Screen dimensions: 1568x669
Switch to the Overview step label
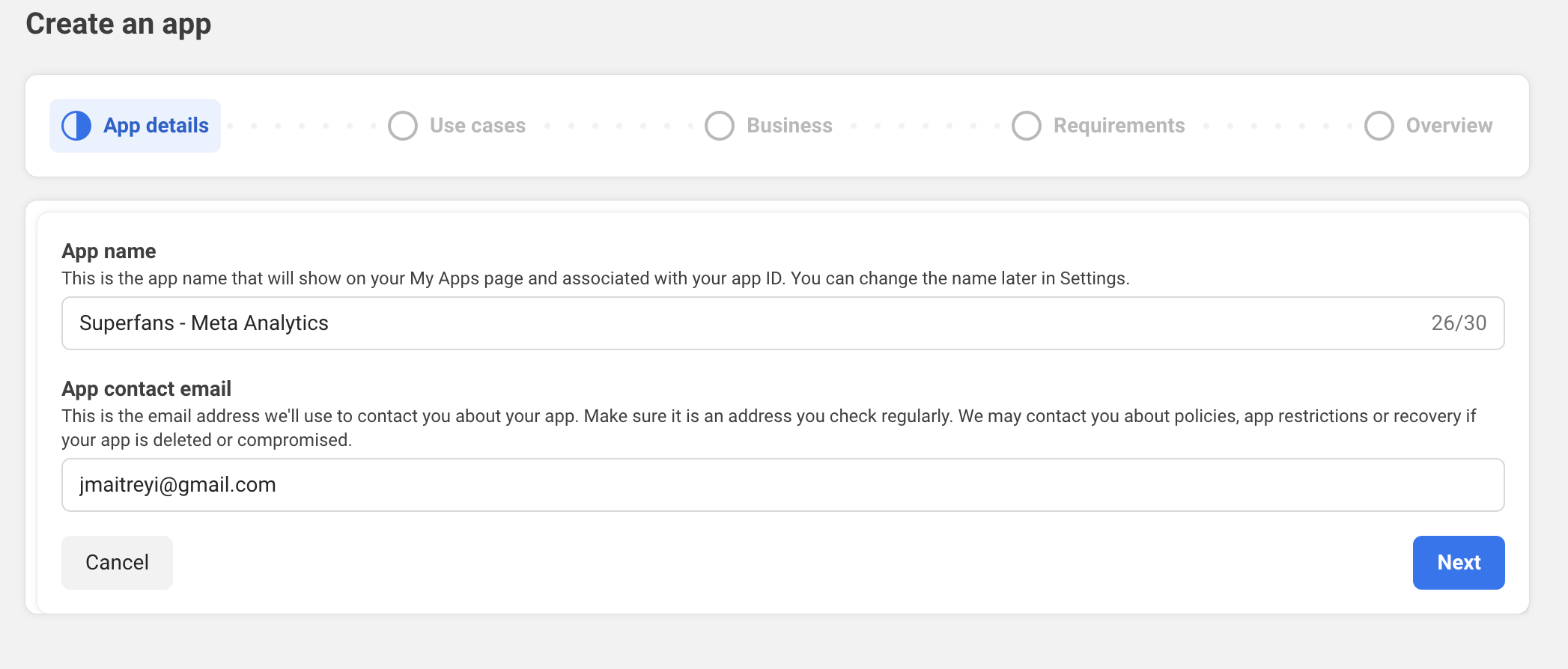1449,126
